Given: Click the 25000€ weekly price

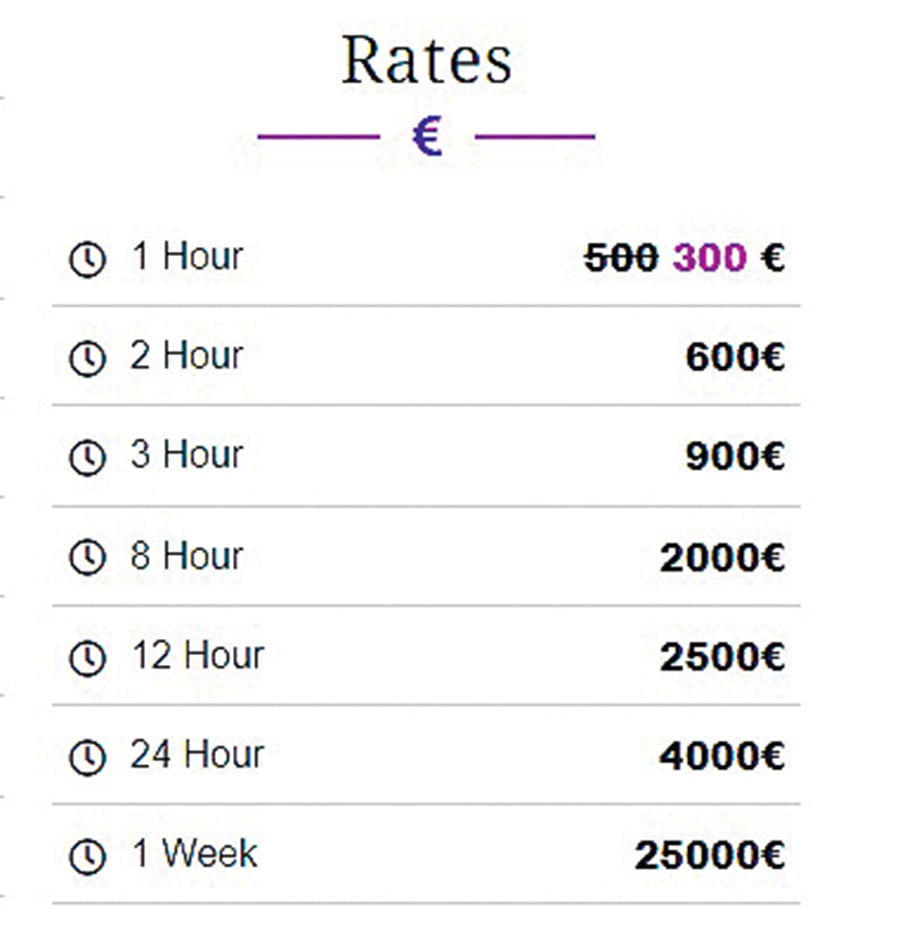Looking at the screenshot, I should (709, 857).
